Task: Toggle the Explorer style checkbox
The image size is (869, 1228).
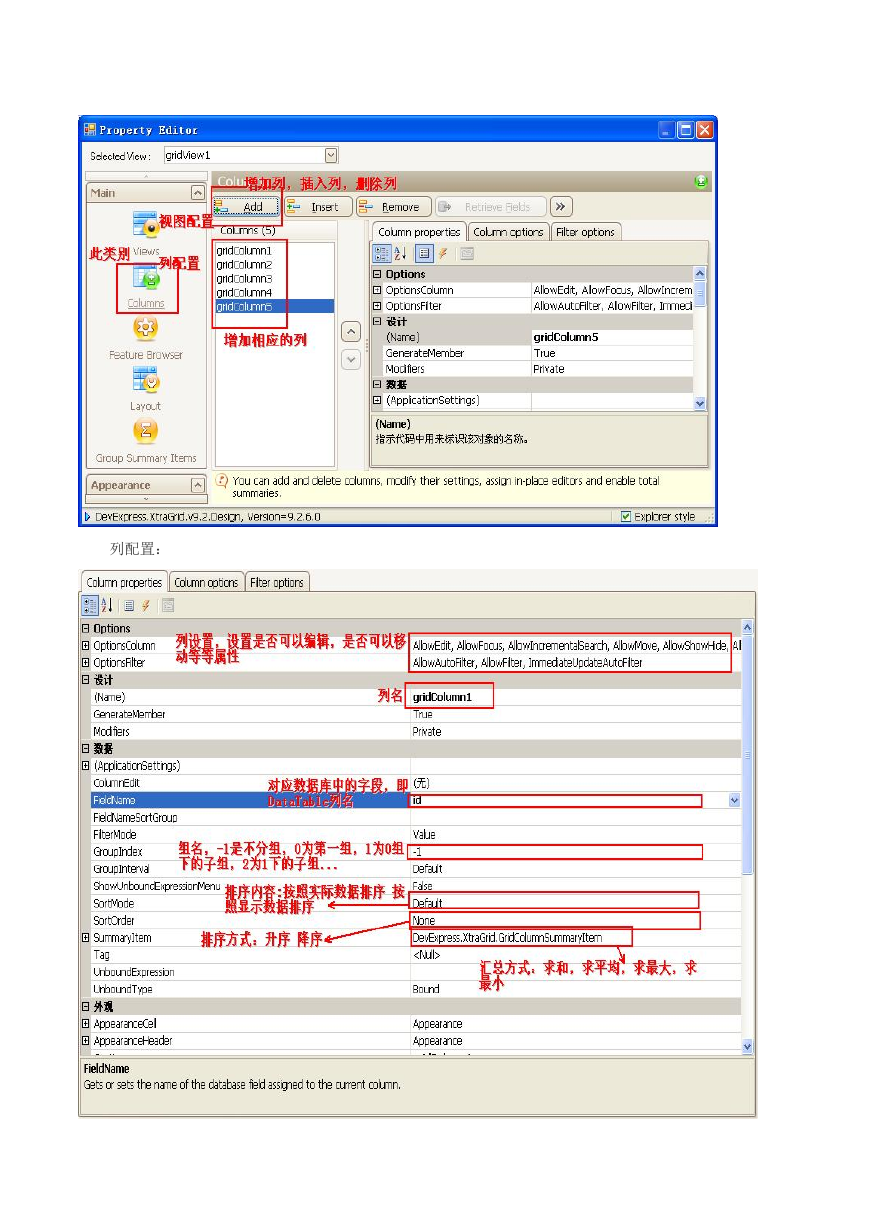Action: pos(626,516)
